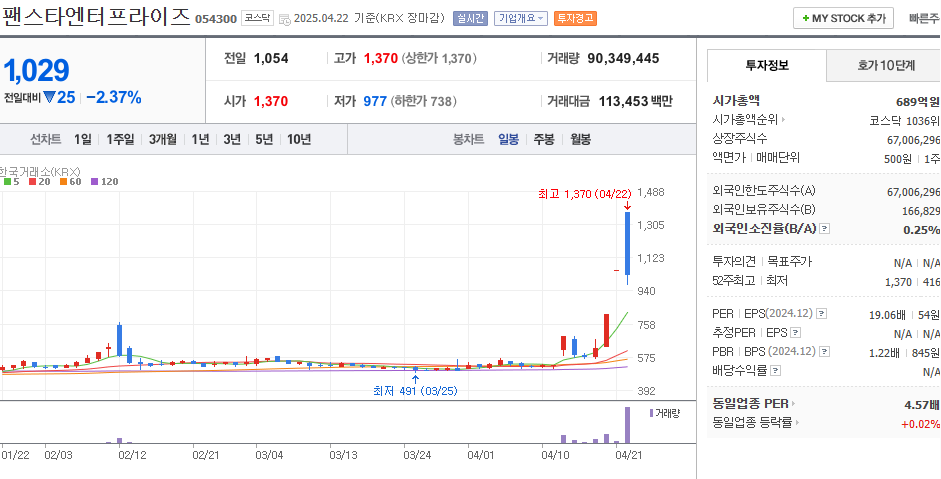The height and width of the screenshot is (479, 941).
Task: Click the stock code 054300
Action: [216, 19]
